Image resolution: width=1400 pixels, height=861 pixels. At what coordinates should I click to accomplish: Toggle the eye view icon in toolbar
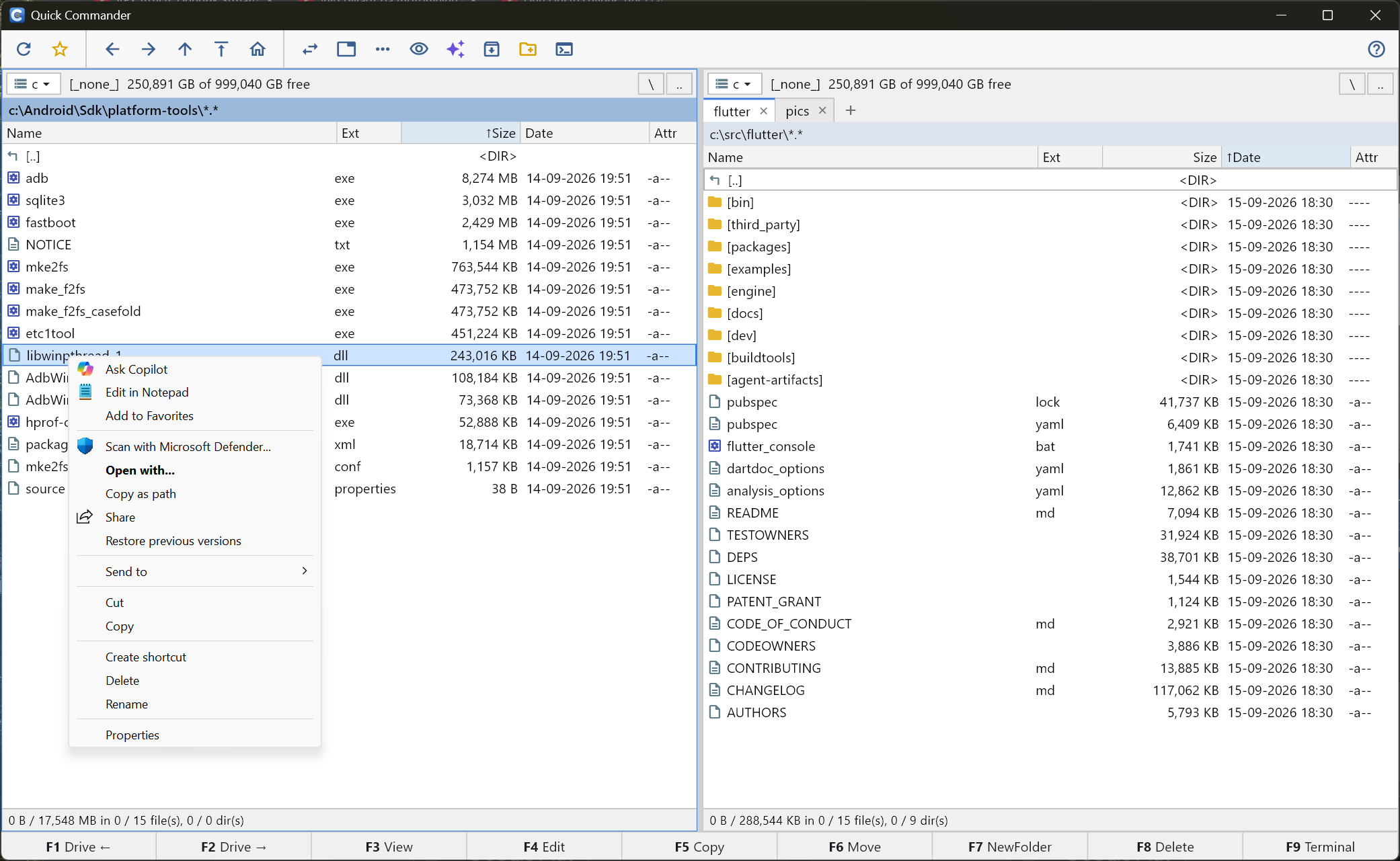(419, 49)
